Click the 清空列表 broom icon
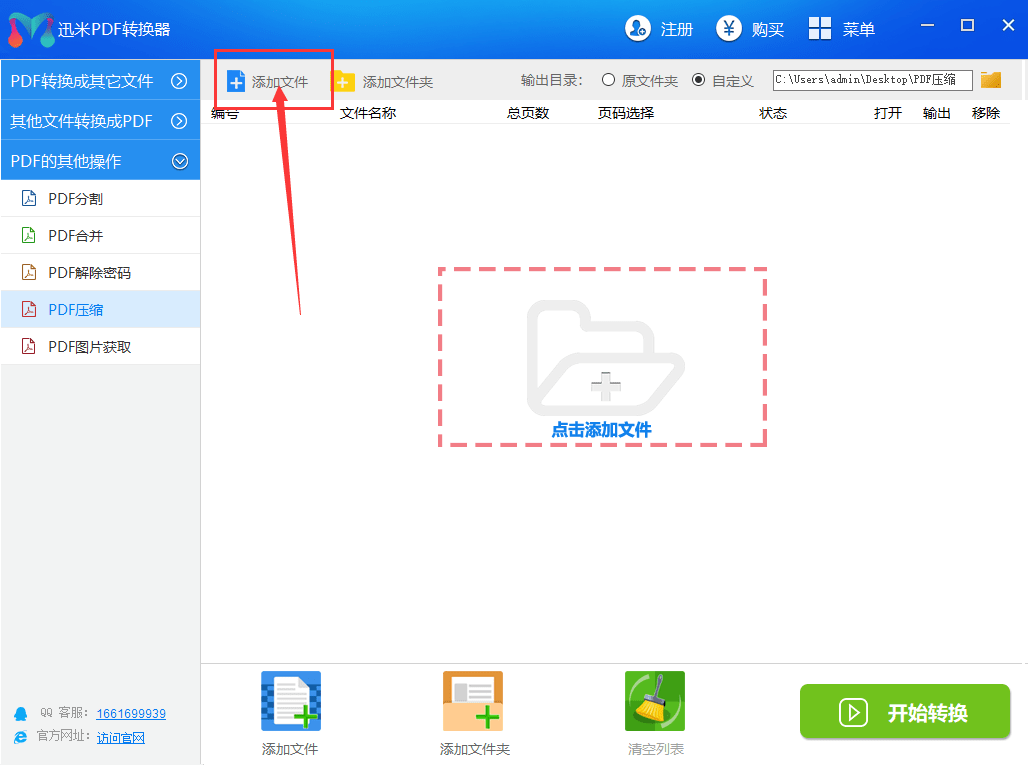This screenshot has height=765, width=1028. [654, 700]
